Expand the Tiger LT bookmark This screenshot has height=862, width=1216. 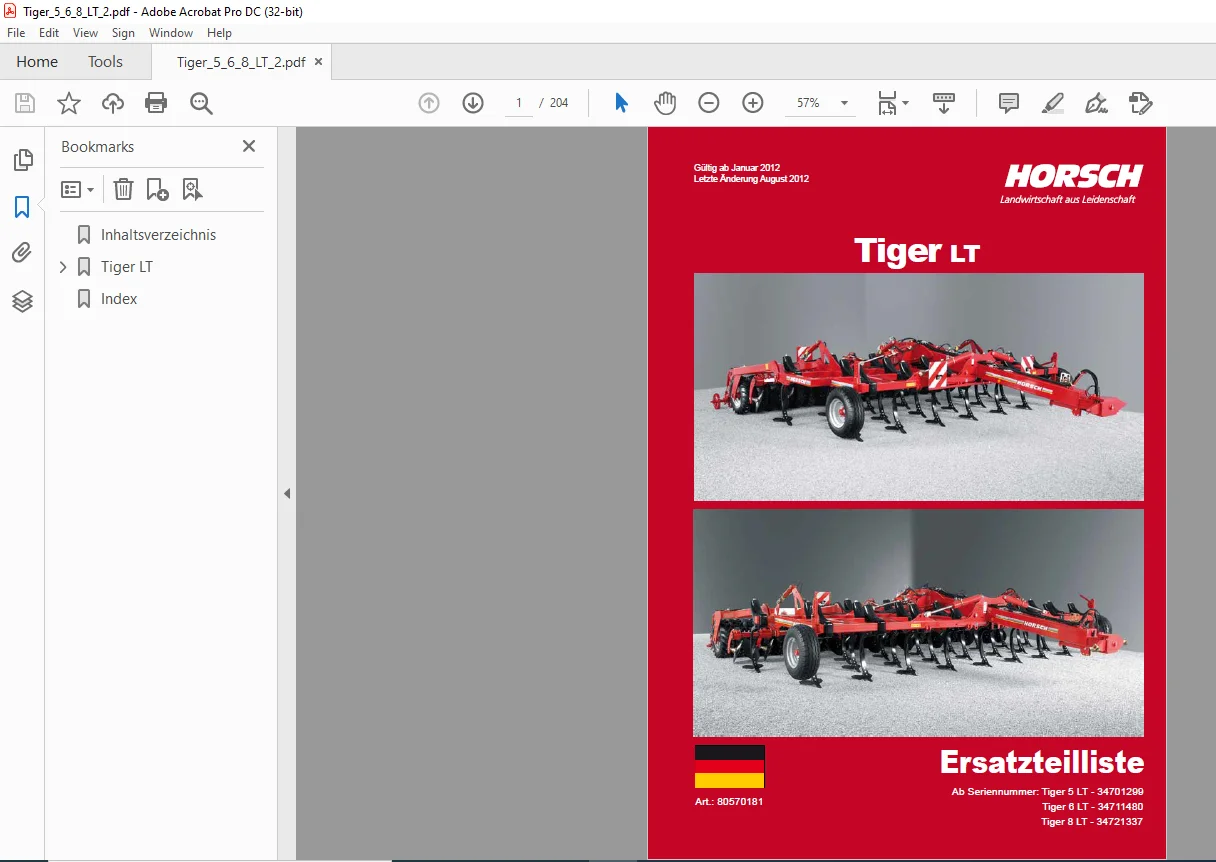63,267
